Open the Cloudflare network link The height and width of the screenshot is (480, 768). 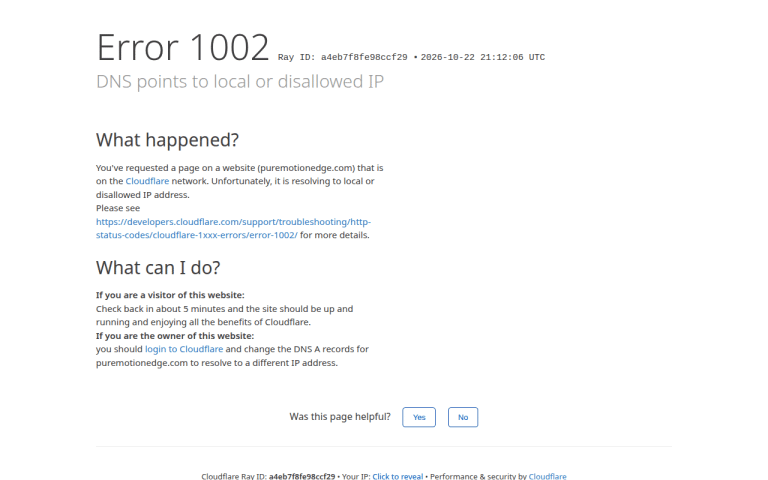tap(147, 181)
